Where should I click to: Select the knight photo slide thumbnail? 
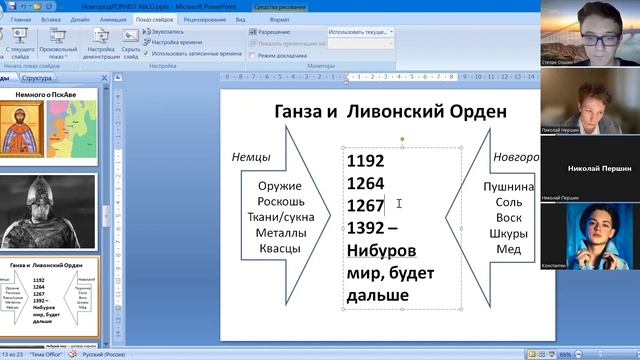pyautogui.click(x=49, y=211)
